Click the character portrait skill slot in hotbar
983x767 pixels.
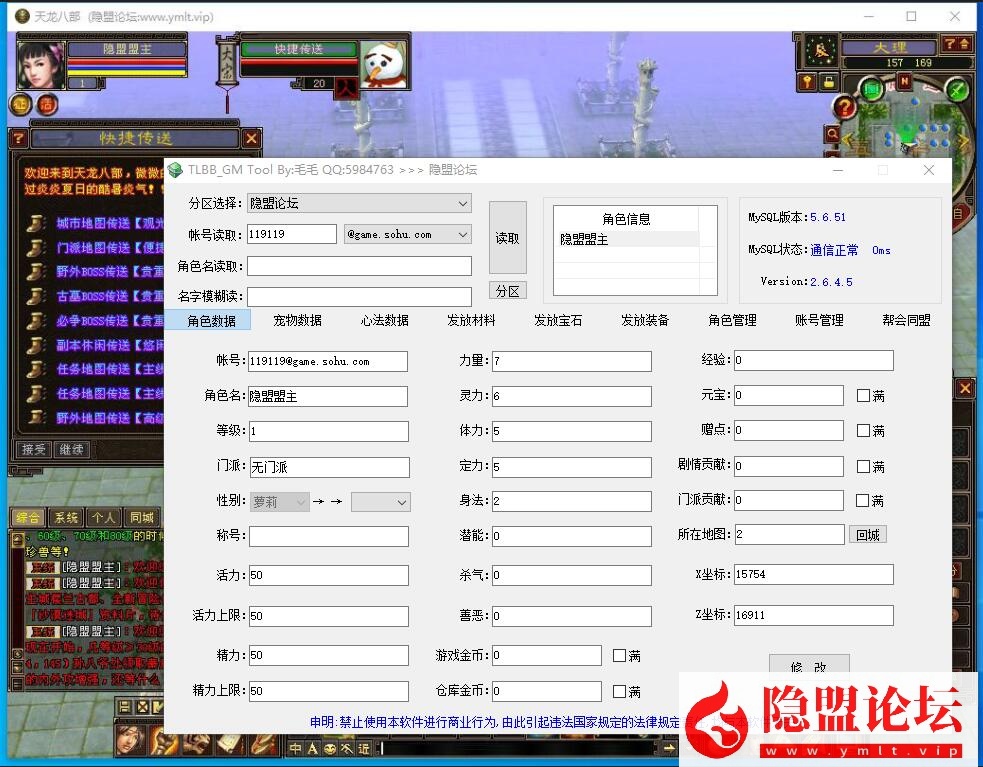[130, 739]
